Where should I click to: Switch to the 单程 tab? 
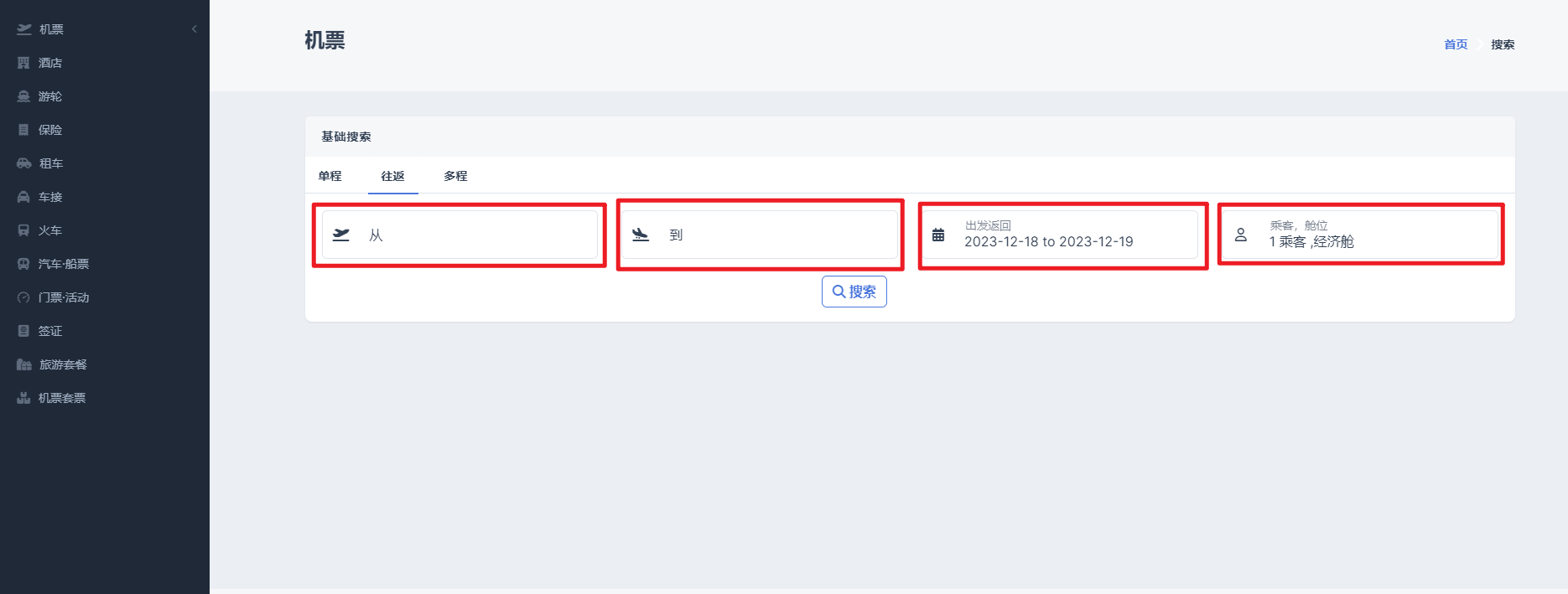330,176
